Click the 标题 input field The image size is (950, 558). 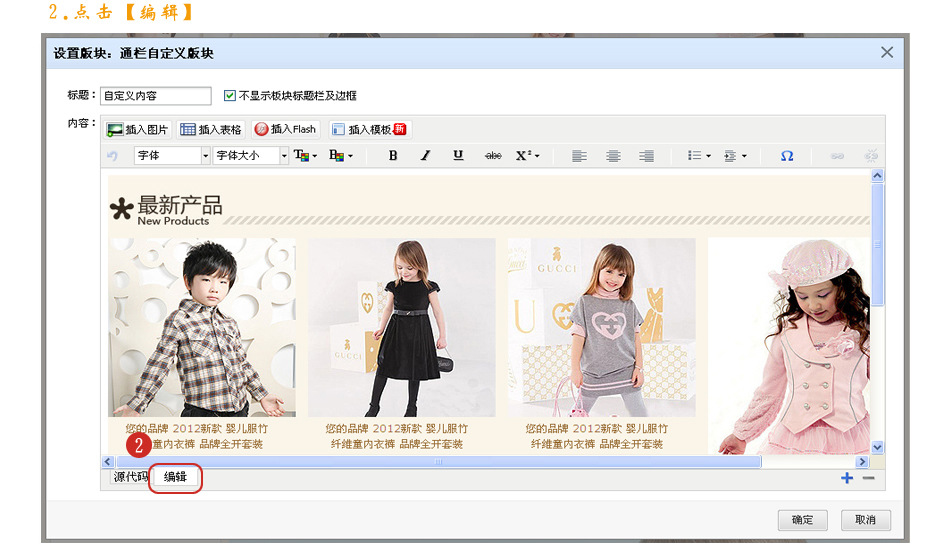point(156,96)
